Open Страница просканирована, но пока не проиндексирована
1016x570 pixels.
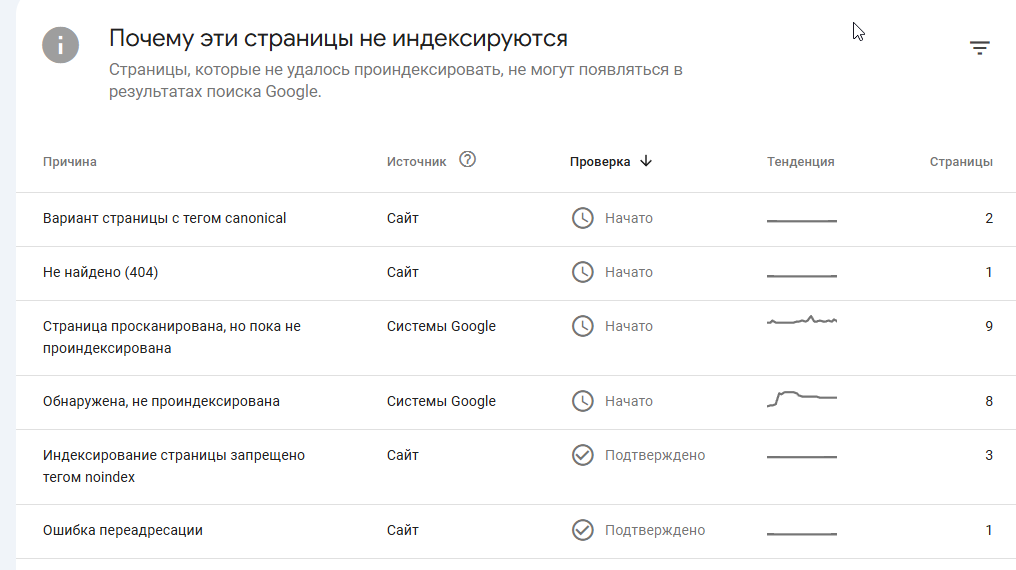click(x=172, y=337)
